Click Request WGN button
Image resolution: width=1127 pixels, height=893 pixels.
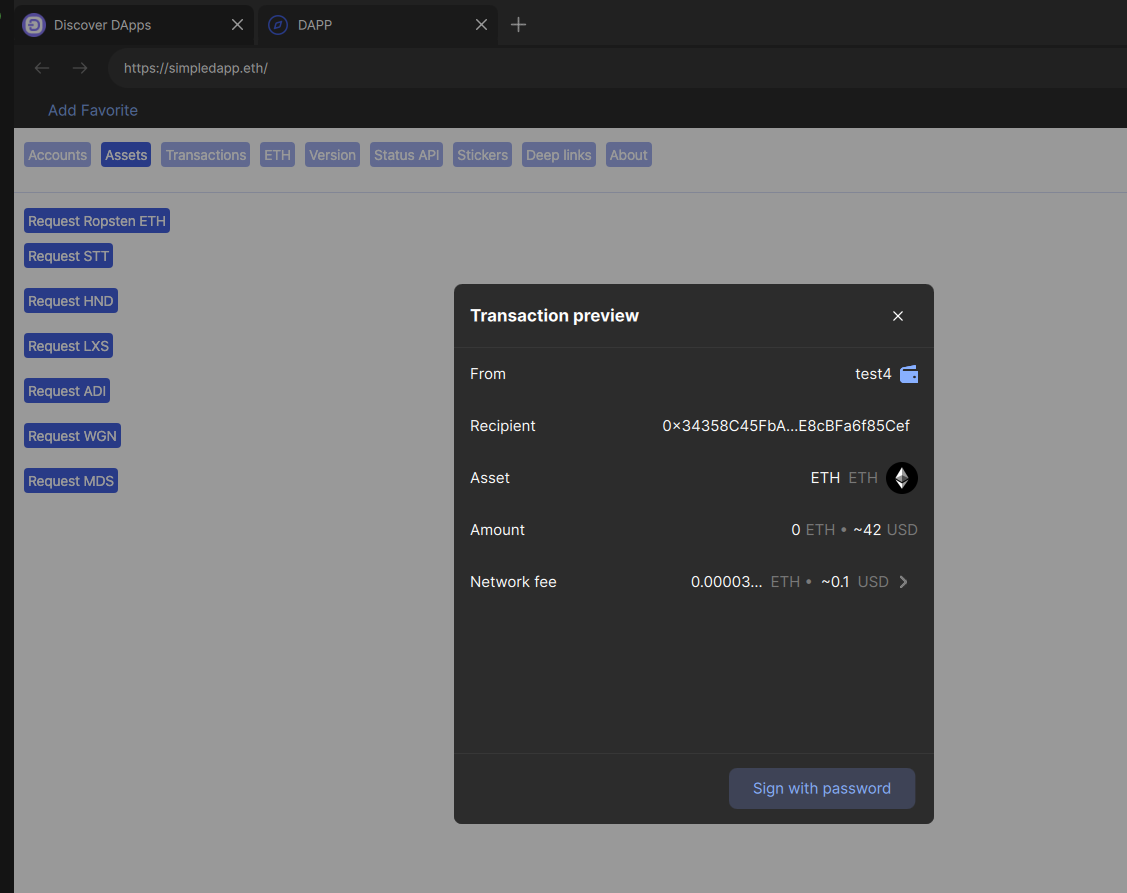tap(72, 436)
